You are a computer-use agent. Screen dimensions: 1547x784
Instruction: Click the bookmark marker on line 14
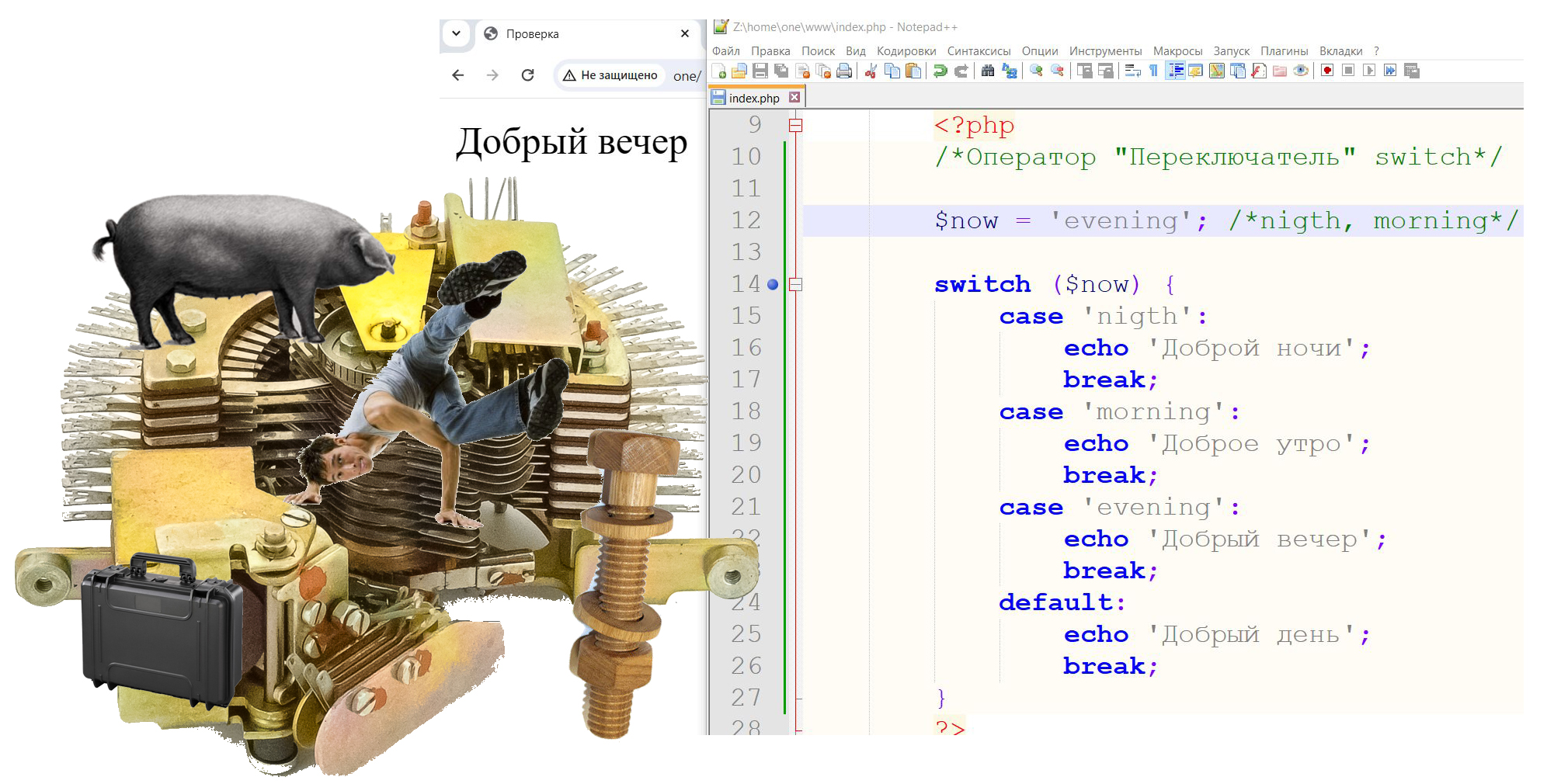(x=773, y=285)
